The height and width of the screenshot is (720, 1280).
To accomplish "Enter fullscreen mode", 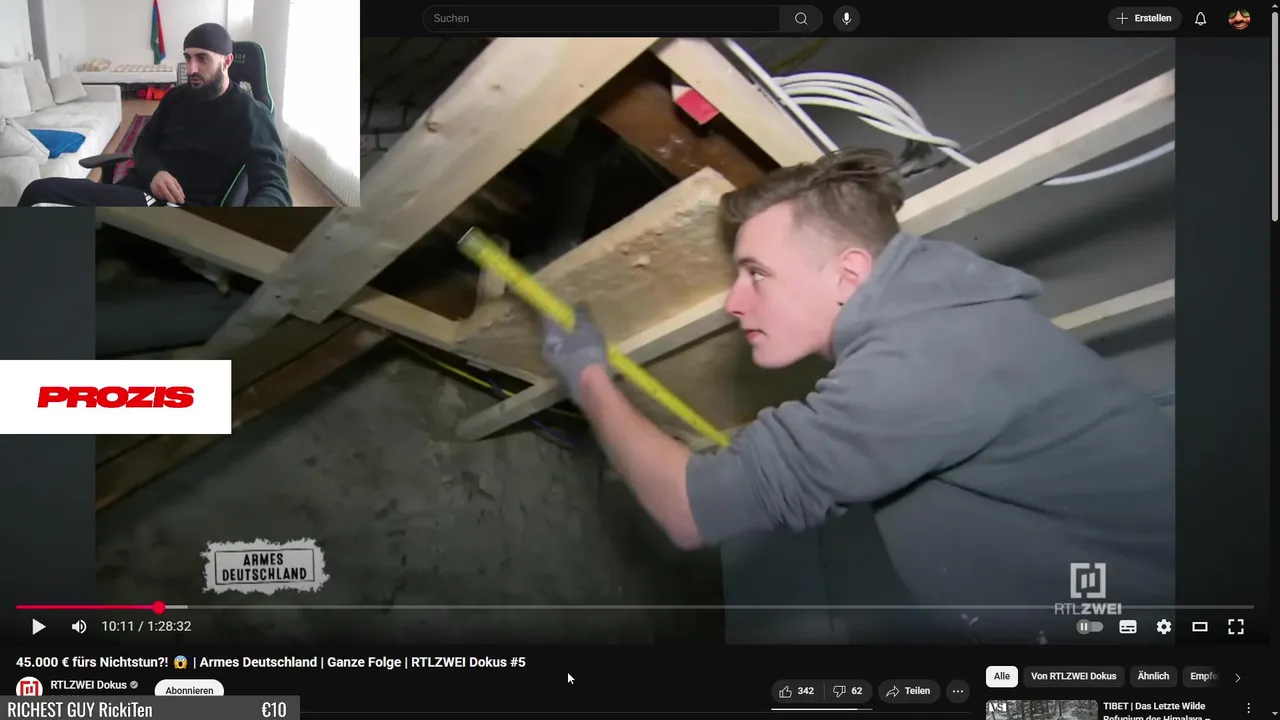I will 1236,627.
